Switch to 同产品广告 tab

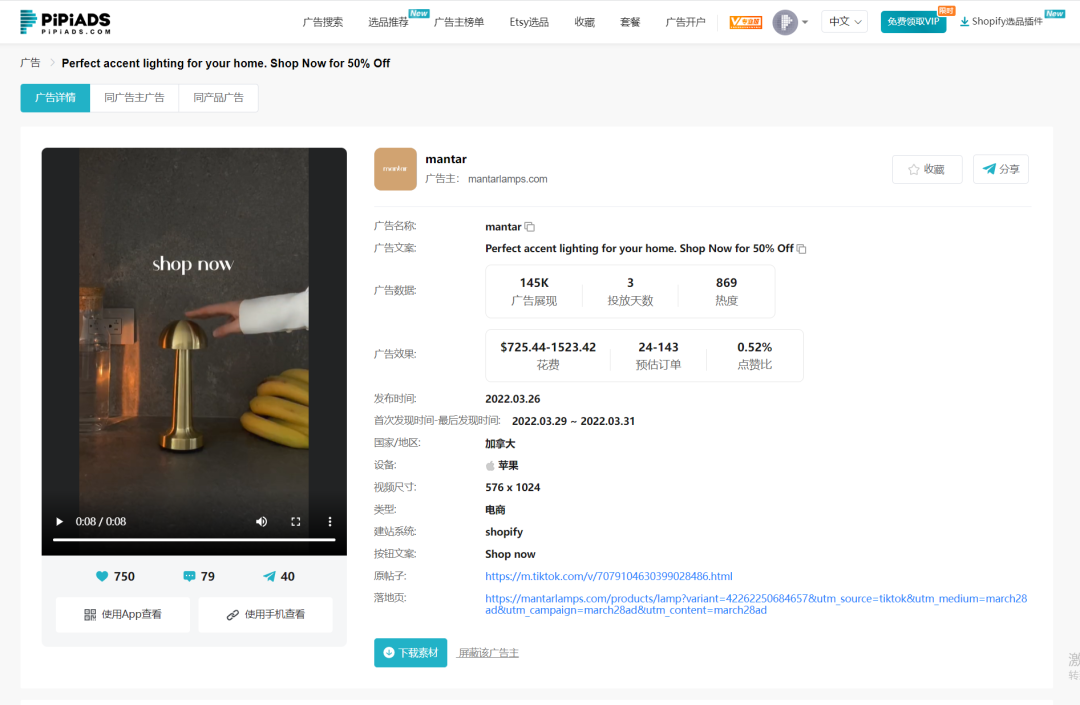coord(218,98)
